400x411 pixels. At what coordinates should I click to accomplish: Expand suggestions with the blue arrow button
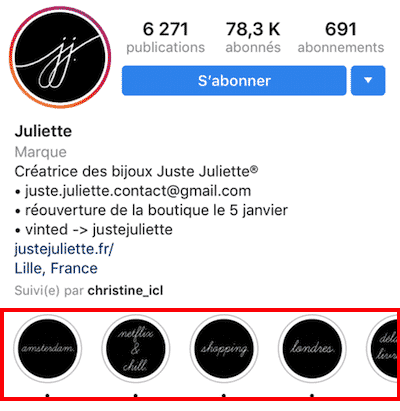(368, 81)
